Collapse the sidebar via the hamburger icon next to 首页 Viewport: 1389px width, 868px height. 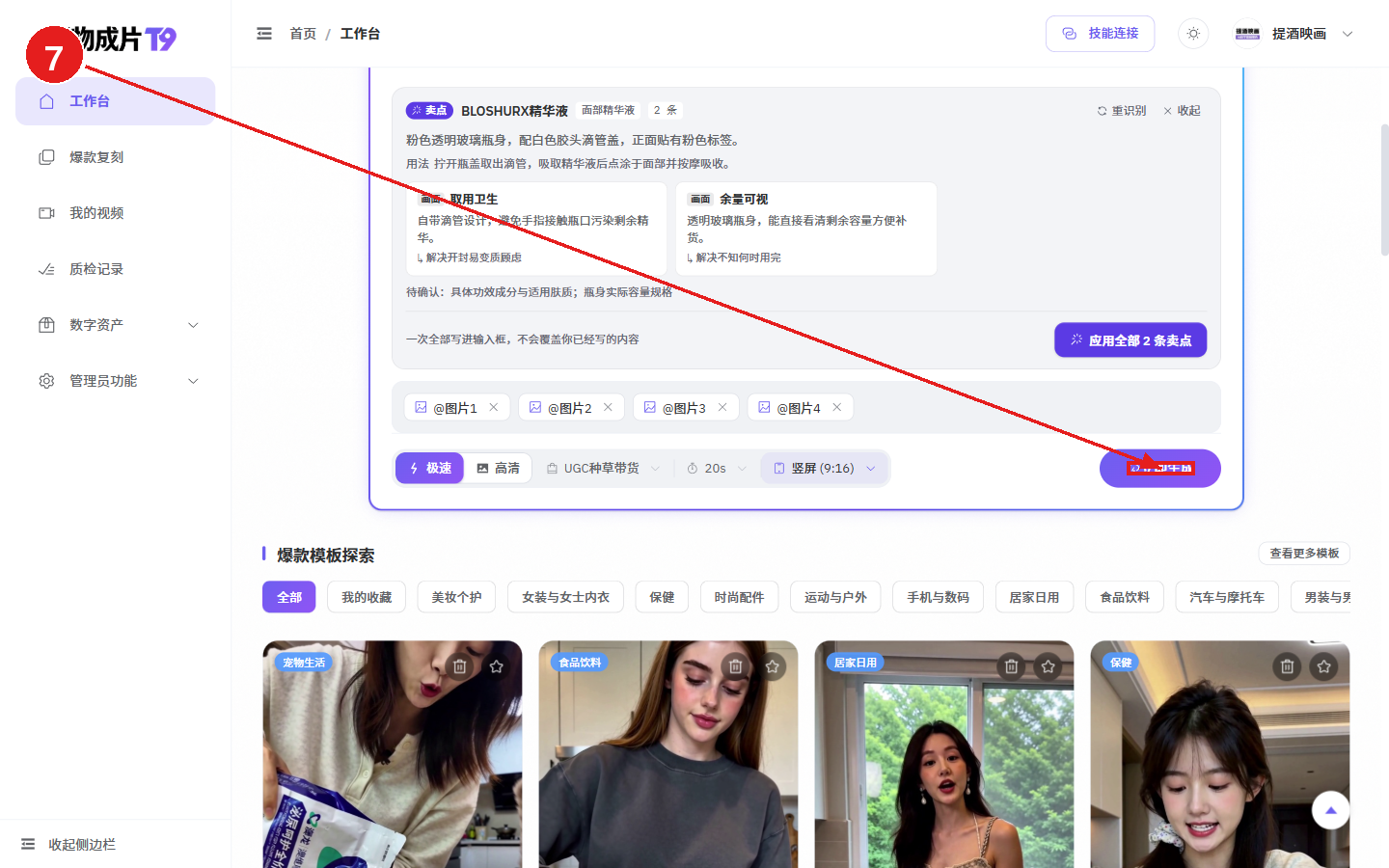(x=264, y=34)
